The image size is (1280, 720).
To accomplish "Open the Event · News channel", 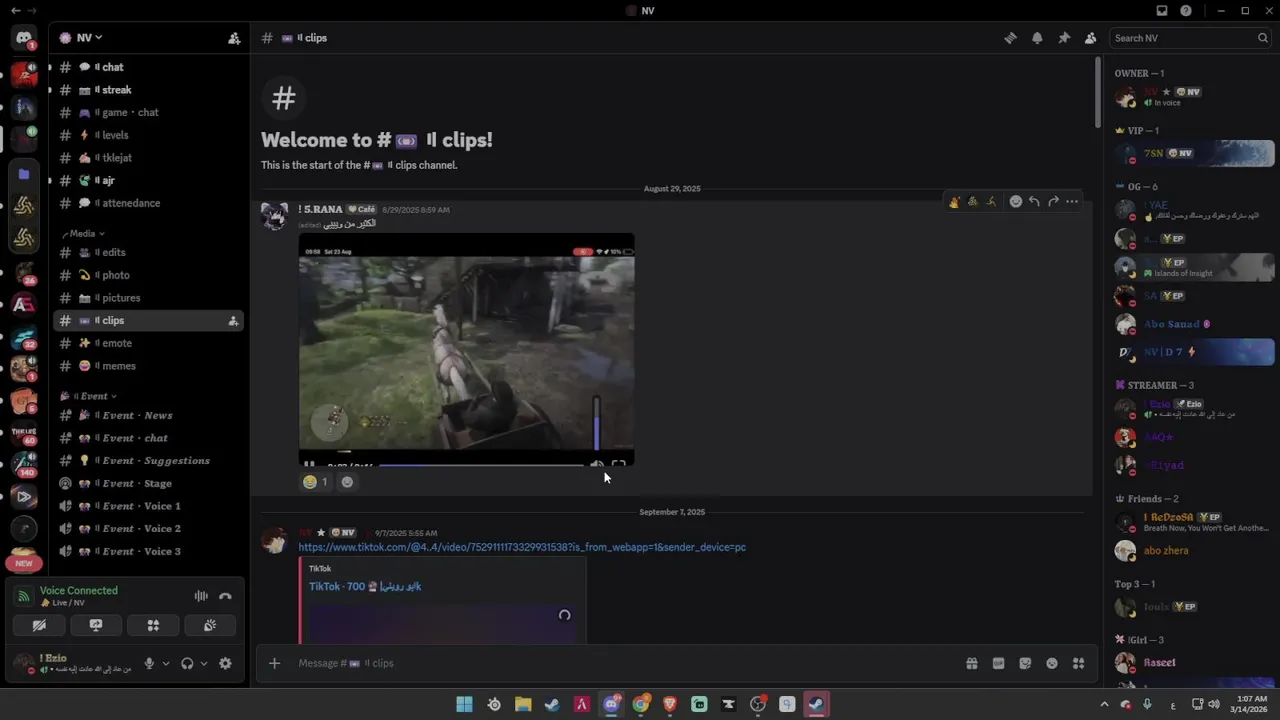I will click(148, 416).
